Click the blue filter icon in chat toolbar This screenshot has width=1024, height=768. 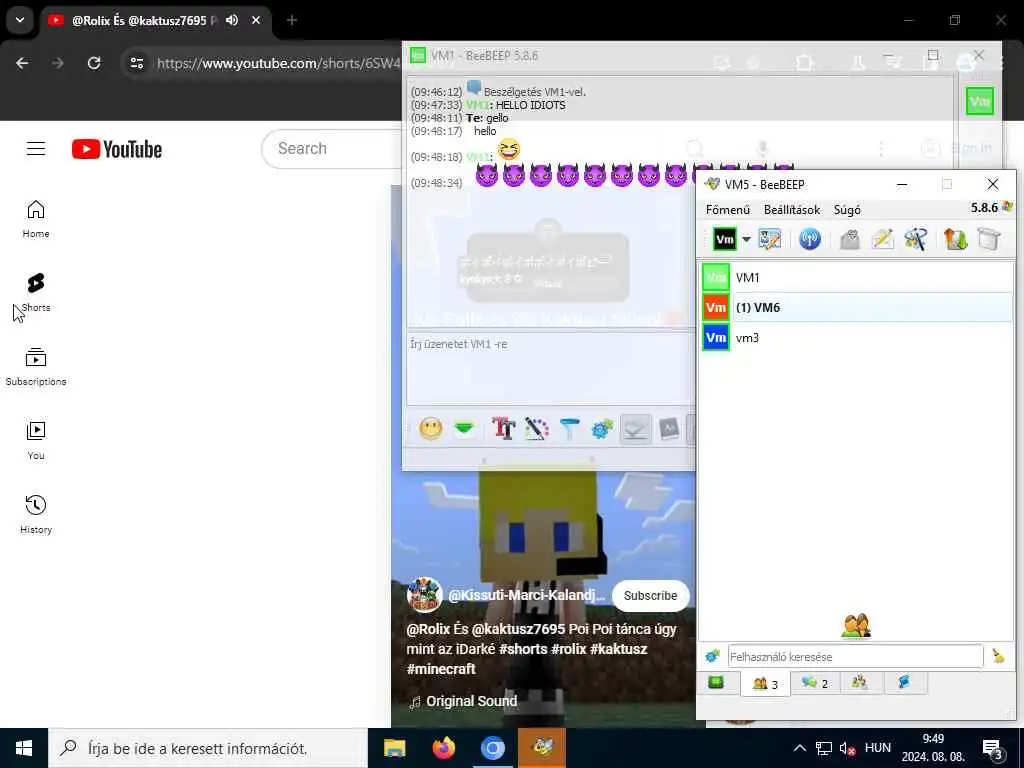click(x=569, y=429)
